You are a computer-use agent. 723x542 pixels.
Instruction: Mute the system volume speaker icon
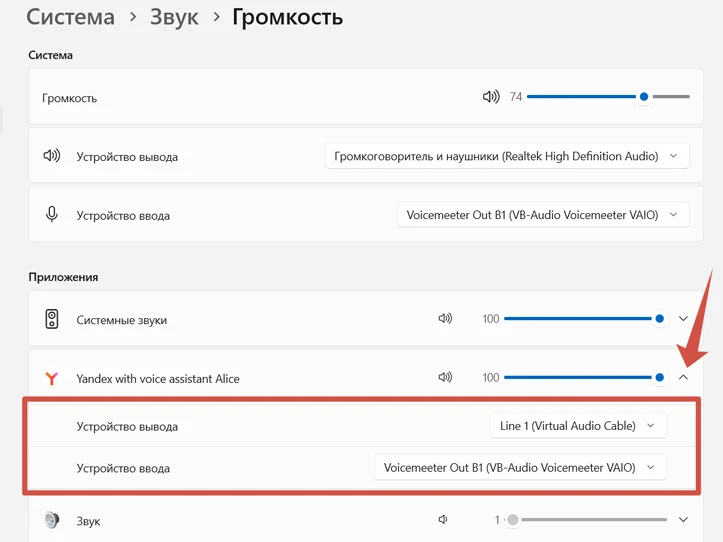pos(491,97)
